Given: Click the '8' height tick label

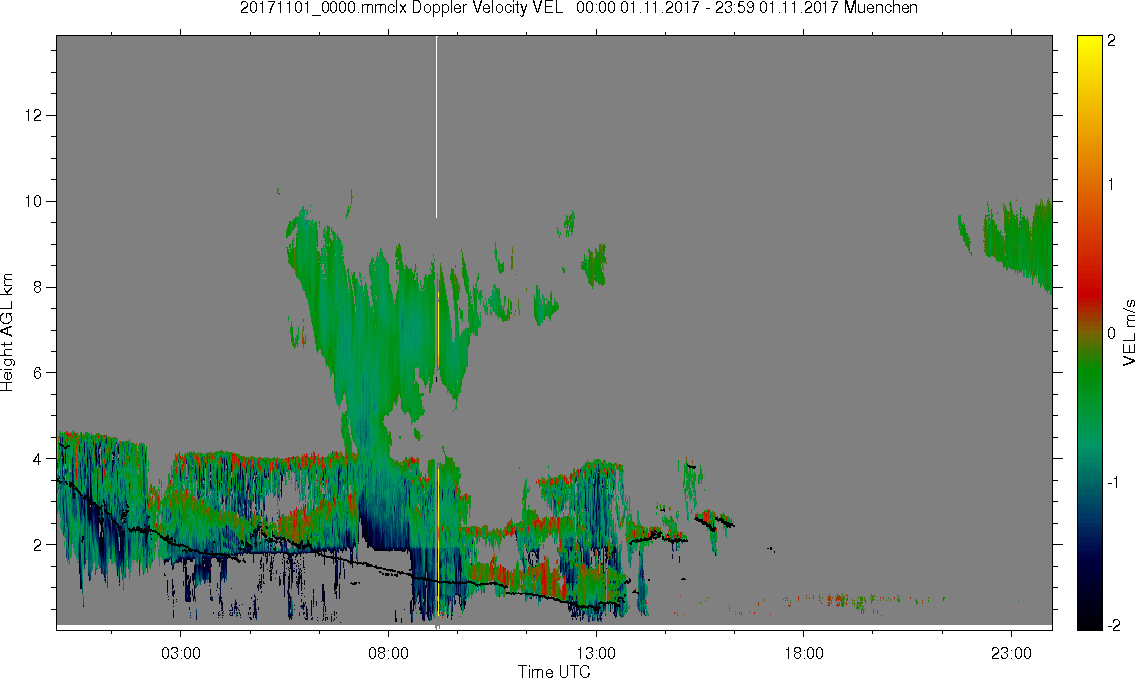Looking at the screenshot, I should (38, 287).
